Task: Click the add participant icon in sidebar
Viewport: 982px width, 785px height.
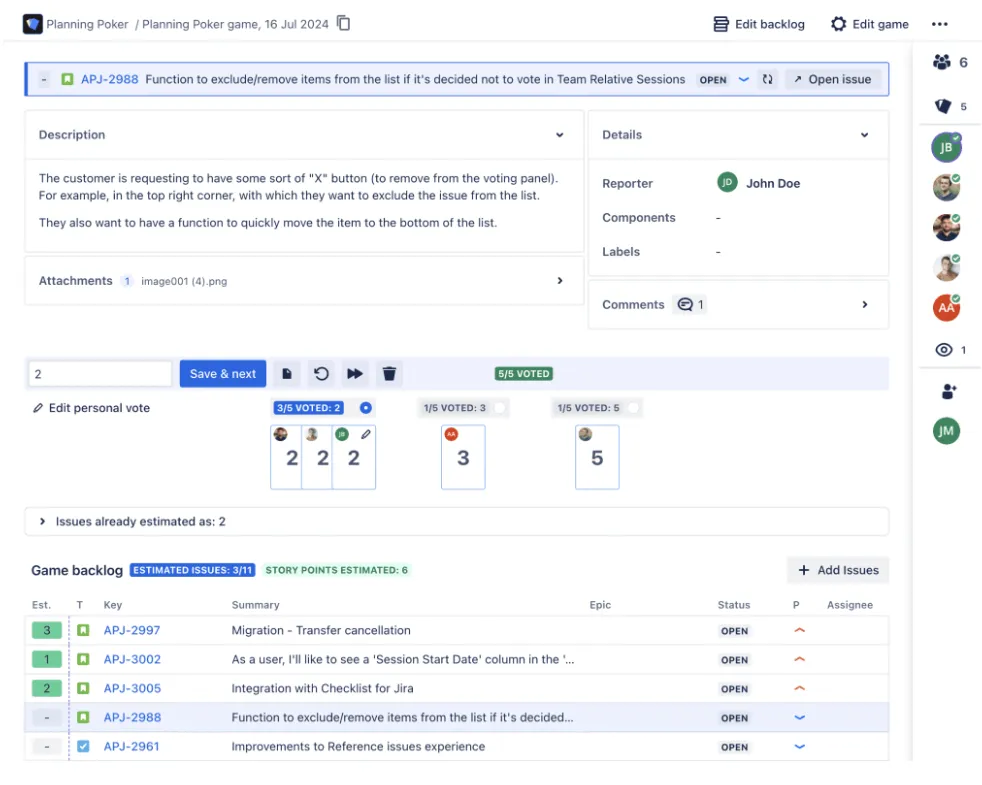Action: (948, 392)
